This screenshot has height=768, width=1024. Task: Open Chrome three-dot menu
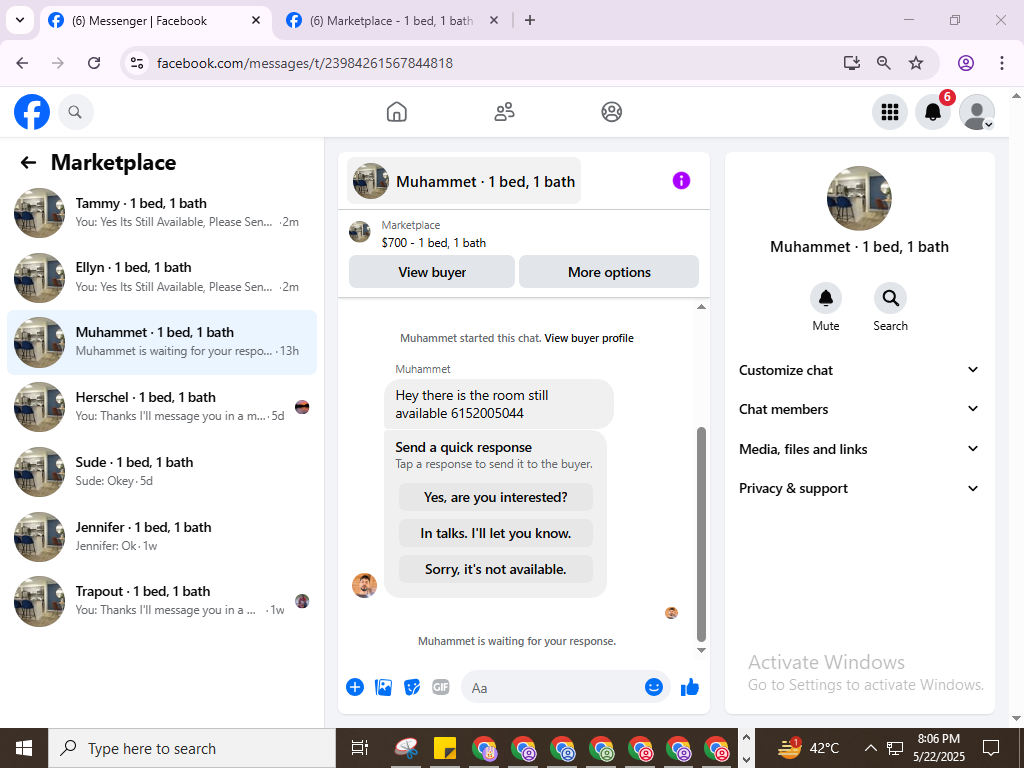click(x=1002, y=63)
